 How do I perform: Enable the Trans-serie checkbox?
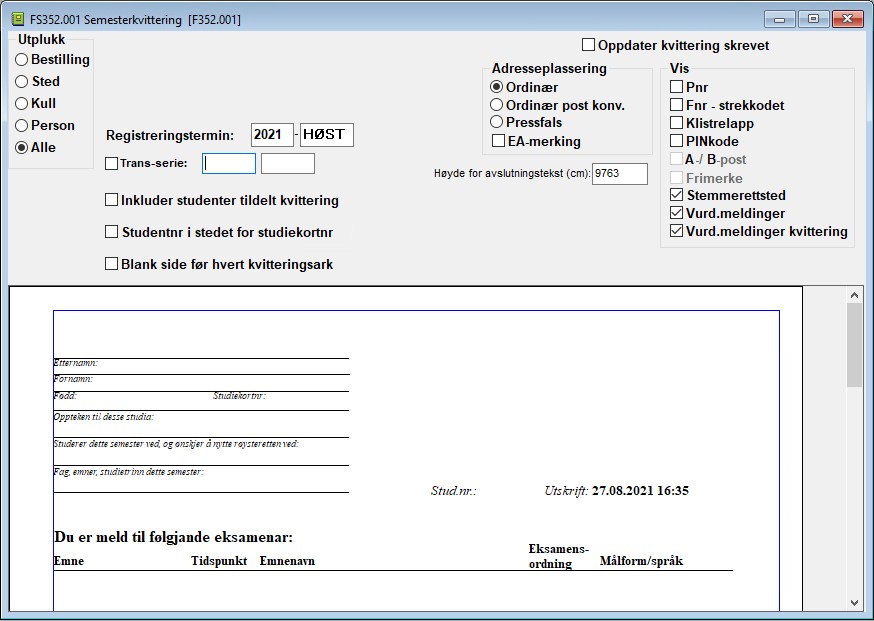[111, 163]
